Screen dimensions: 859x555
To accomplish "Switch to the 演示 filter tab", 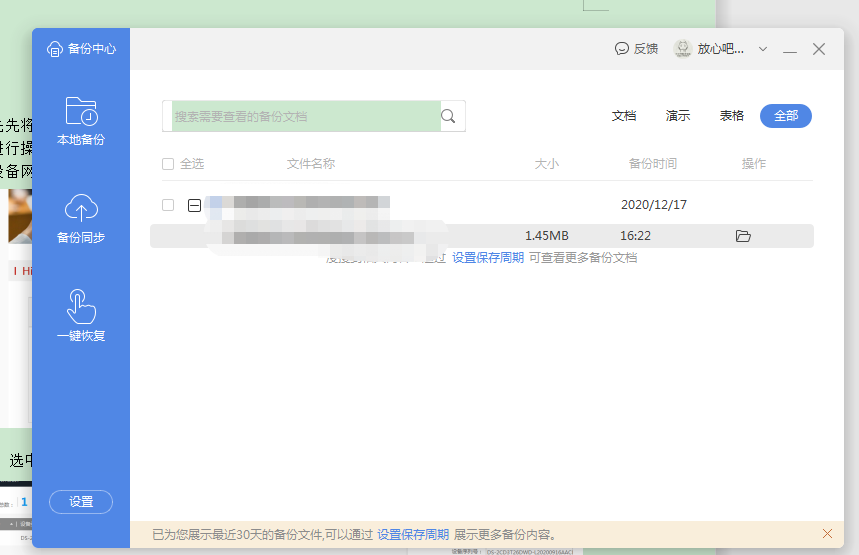I will coord(678,116).
